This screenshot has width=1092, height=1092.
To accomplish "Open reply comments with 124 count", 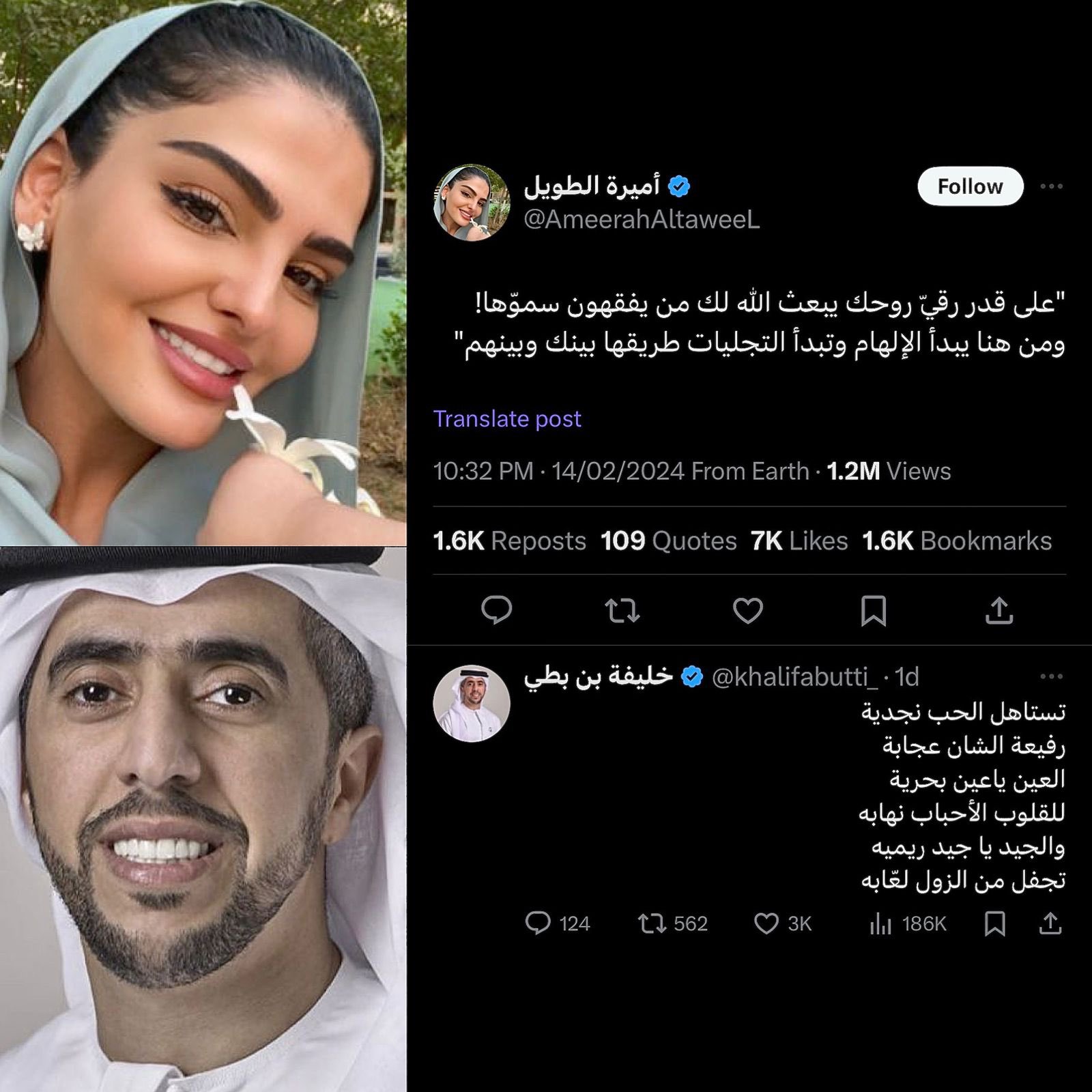I will click(x=557, y=923).
